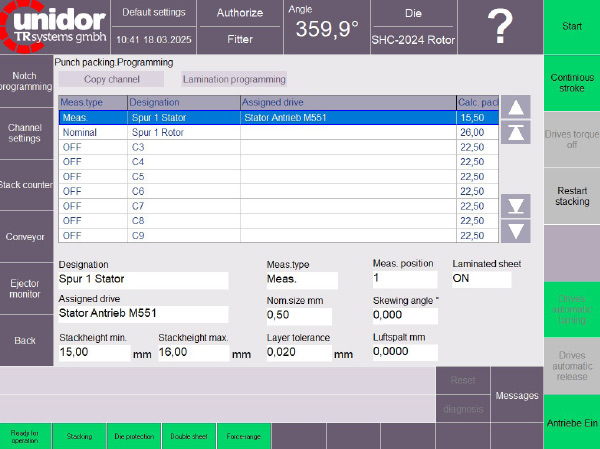Select the C7 channel row
The width and height of the screenshot is (600, 449).
[279, 206]
